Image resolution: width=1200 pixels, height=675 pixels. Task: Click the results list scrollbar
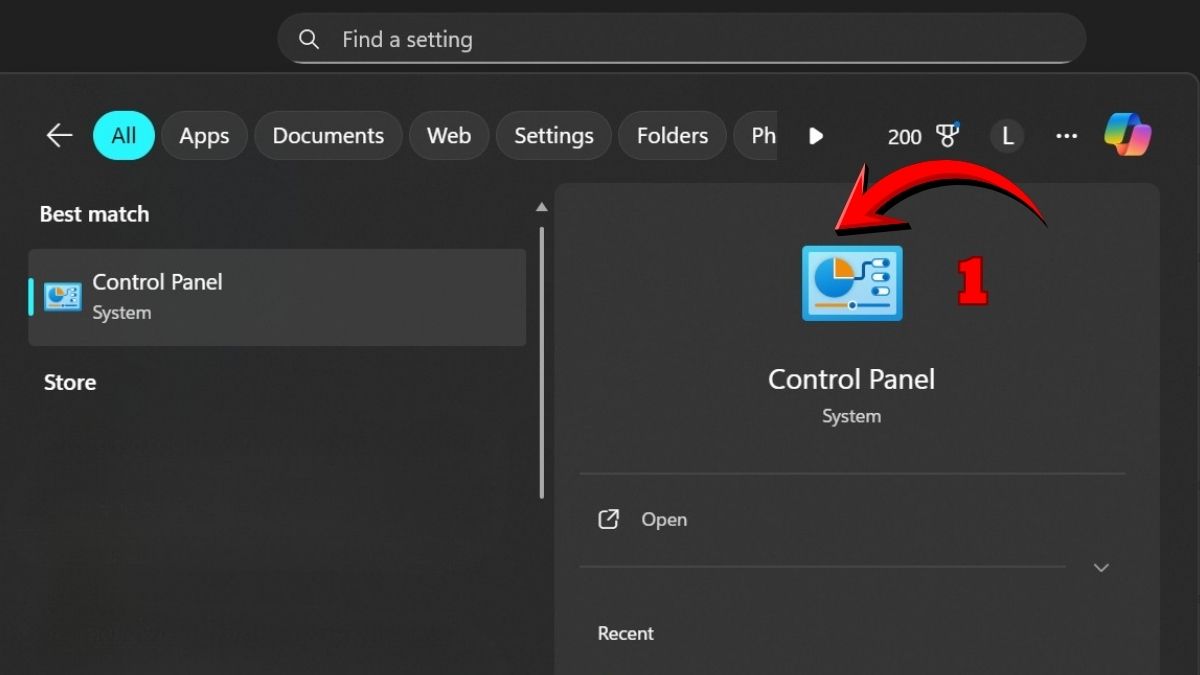tap(542, 362)
